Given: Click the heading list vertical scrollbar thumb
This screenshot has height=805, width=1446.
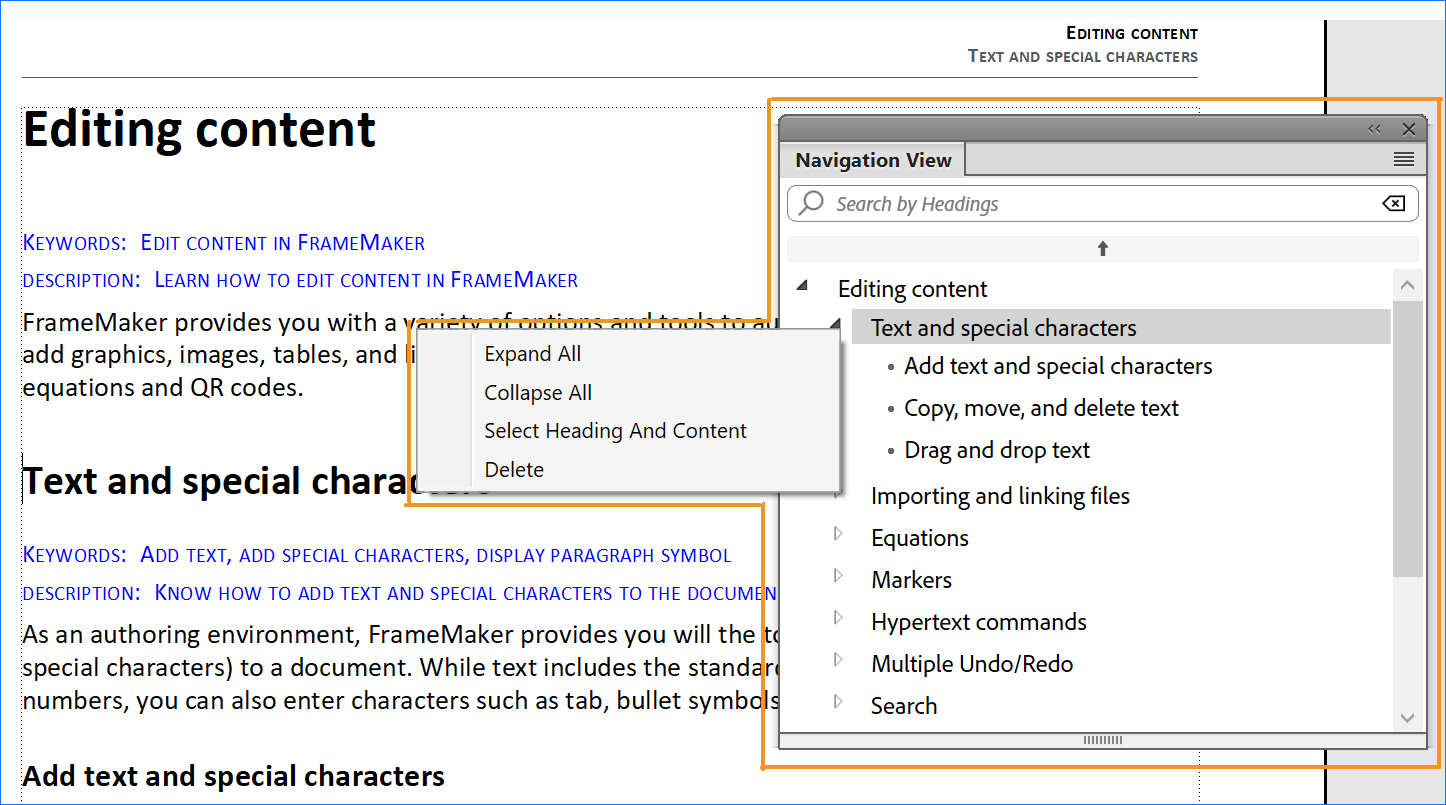Looking at the screenshot, I should tap(1407, 440).
